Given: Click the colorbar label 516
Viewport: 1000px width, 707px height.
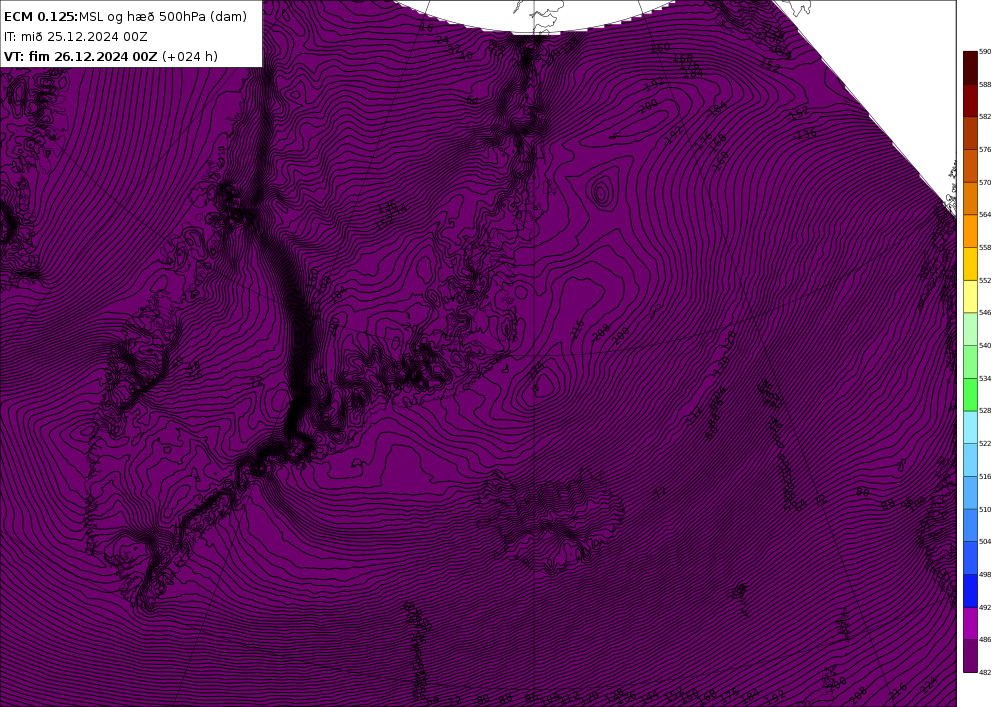Looking at the screenshot, I should point(985,476).
